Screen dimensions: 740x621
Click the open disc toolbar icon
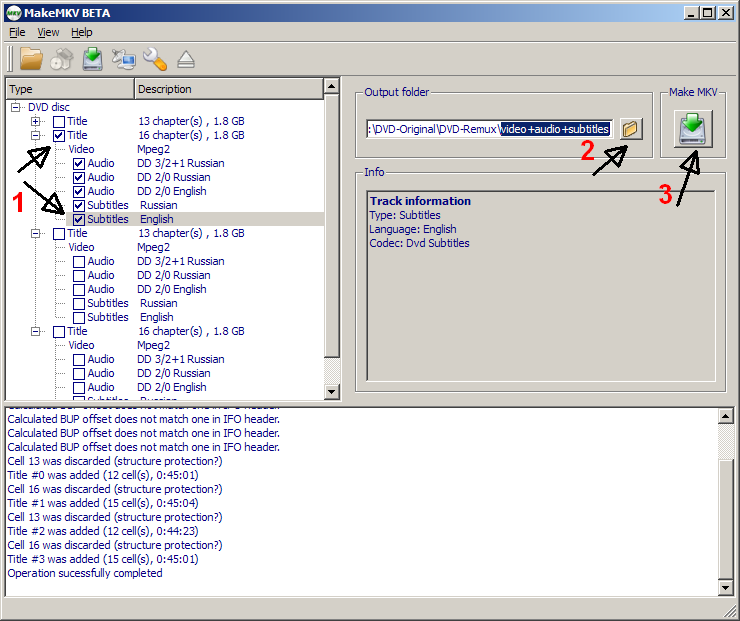[x=61, y=59]
